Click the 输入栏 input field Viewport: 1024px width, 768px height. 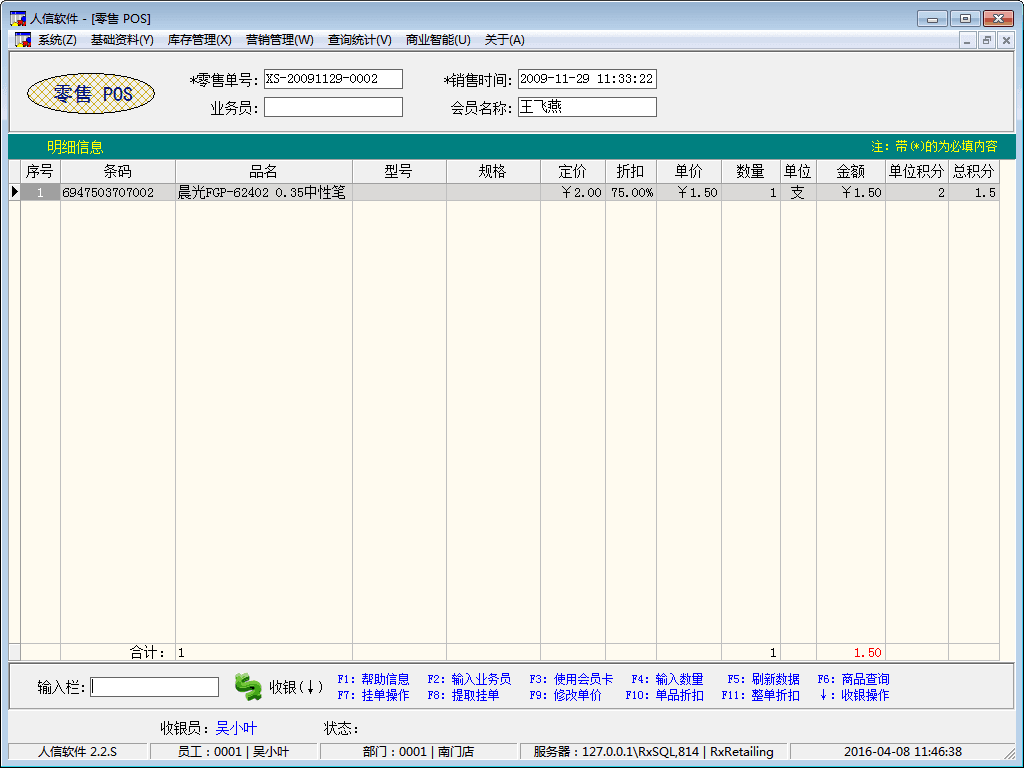point(155,687)
